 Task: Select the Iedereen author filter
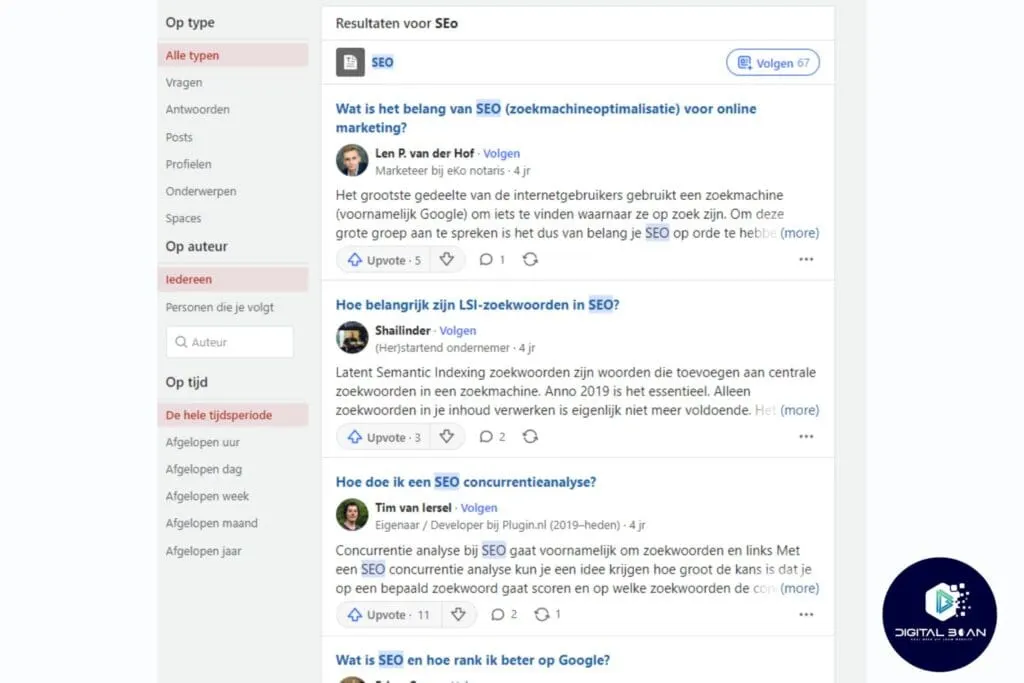coord(232,279)
